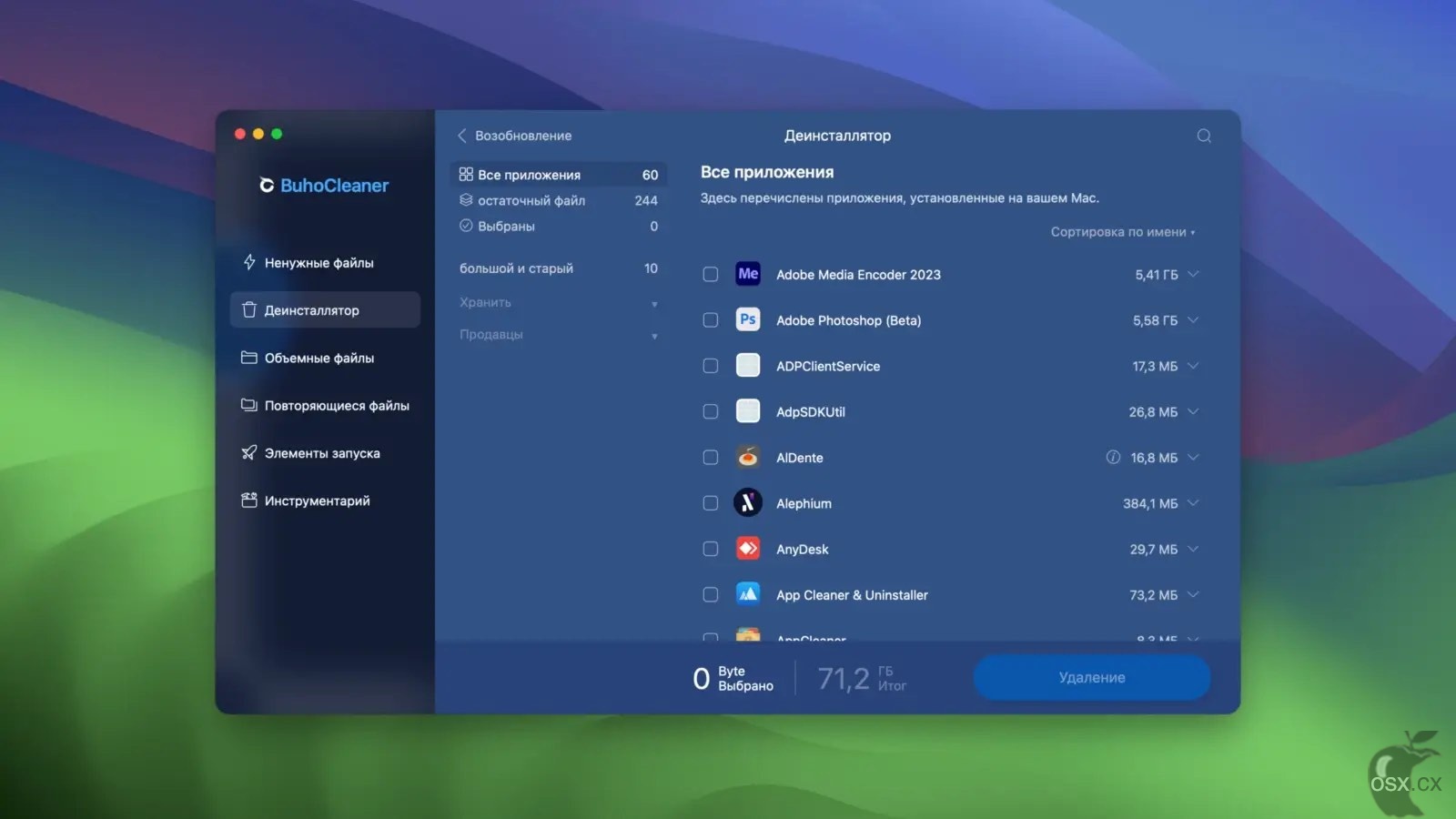Open the search magnifier icon
Screen dimensions: 1456x819
click(1203, 136)
